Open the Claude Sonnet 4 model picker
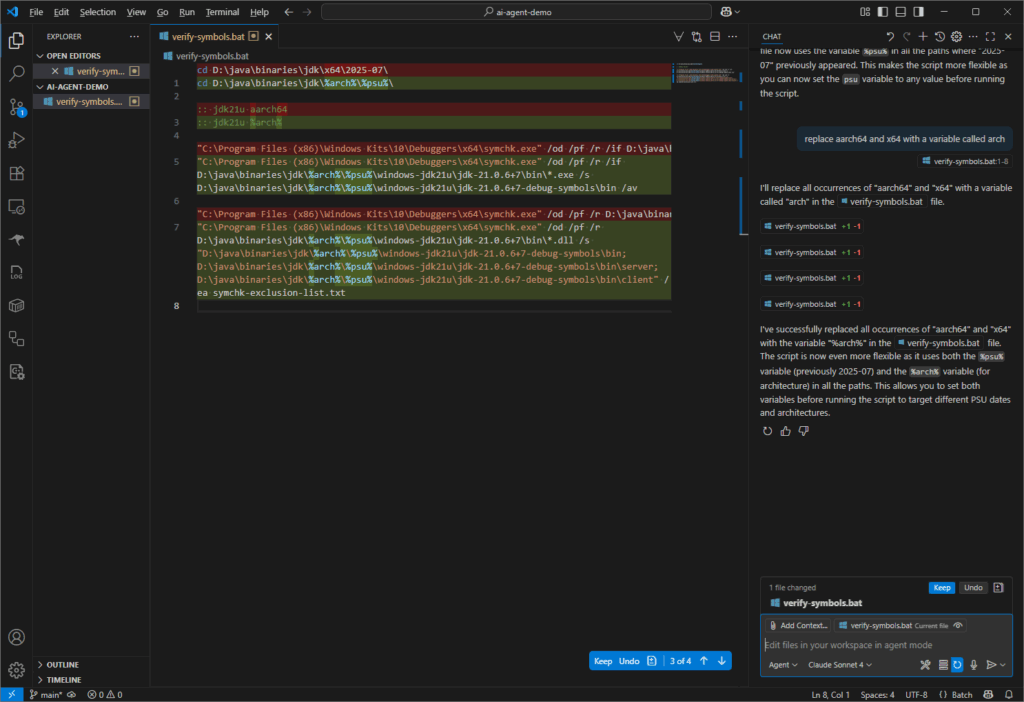This screenshot has width=1024, height=702. coord(840,665)
